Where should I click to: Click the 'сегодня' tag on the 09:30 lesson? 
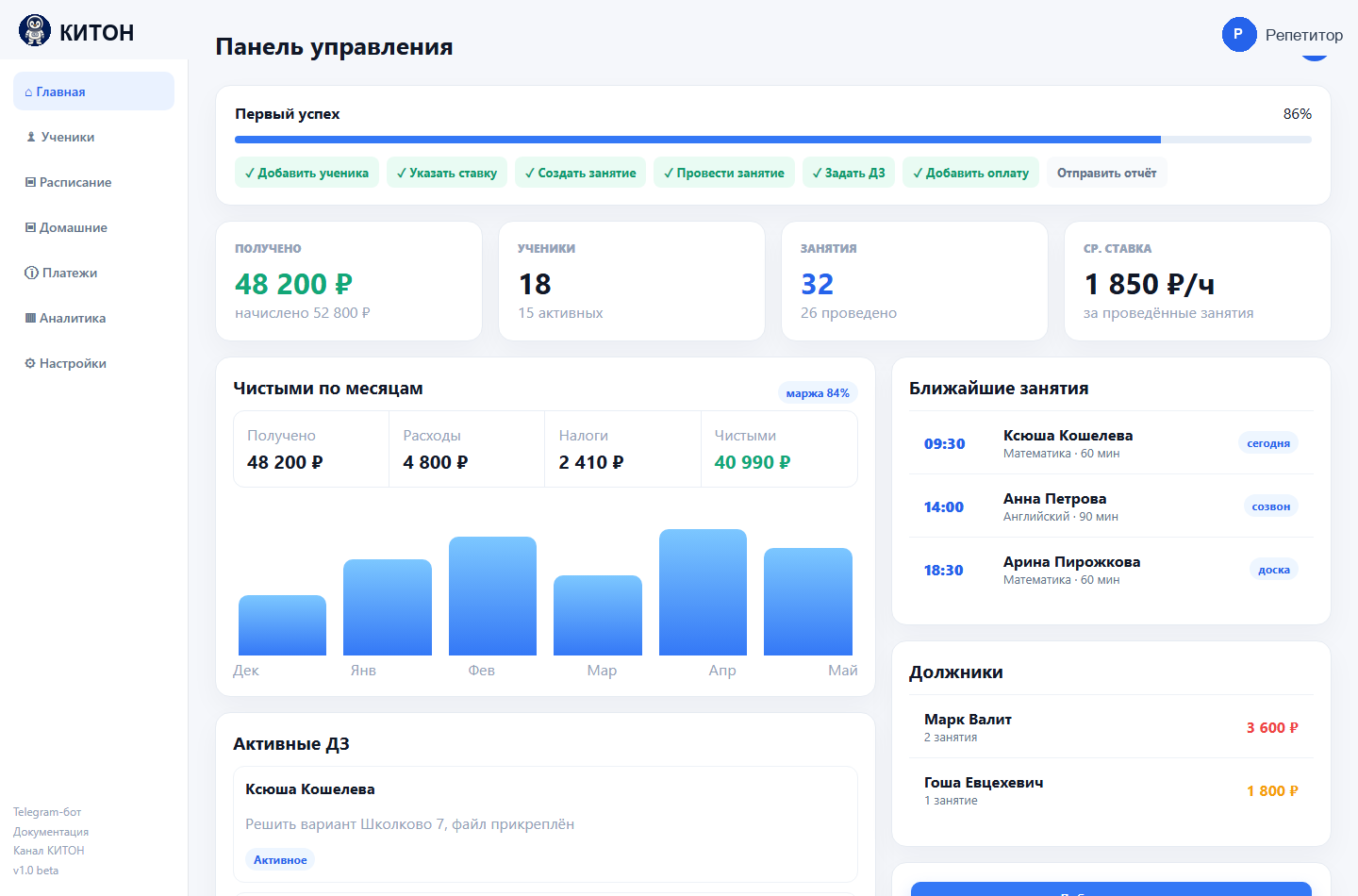(x=1268, y=443)
